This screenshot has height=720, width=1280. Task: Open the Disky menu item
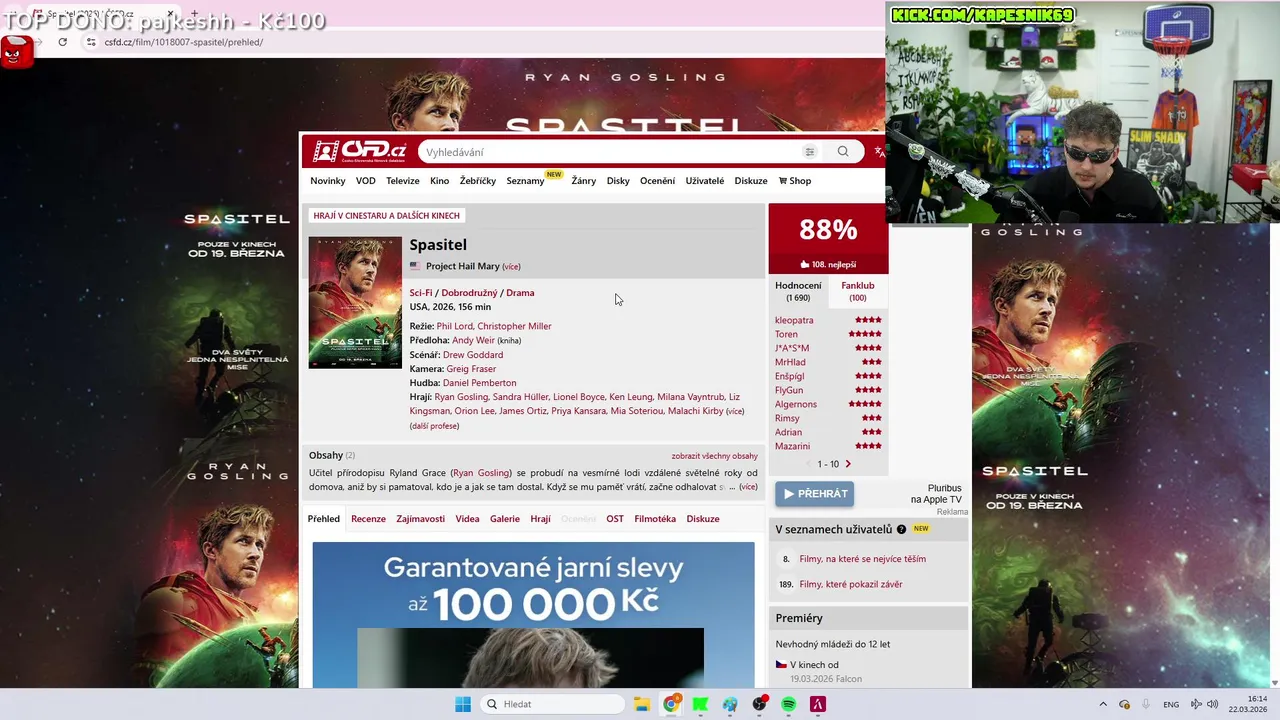point(618,181)
